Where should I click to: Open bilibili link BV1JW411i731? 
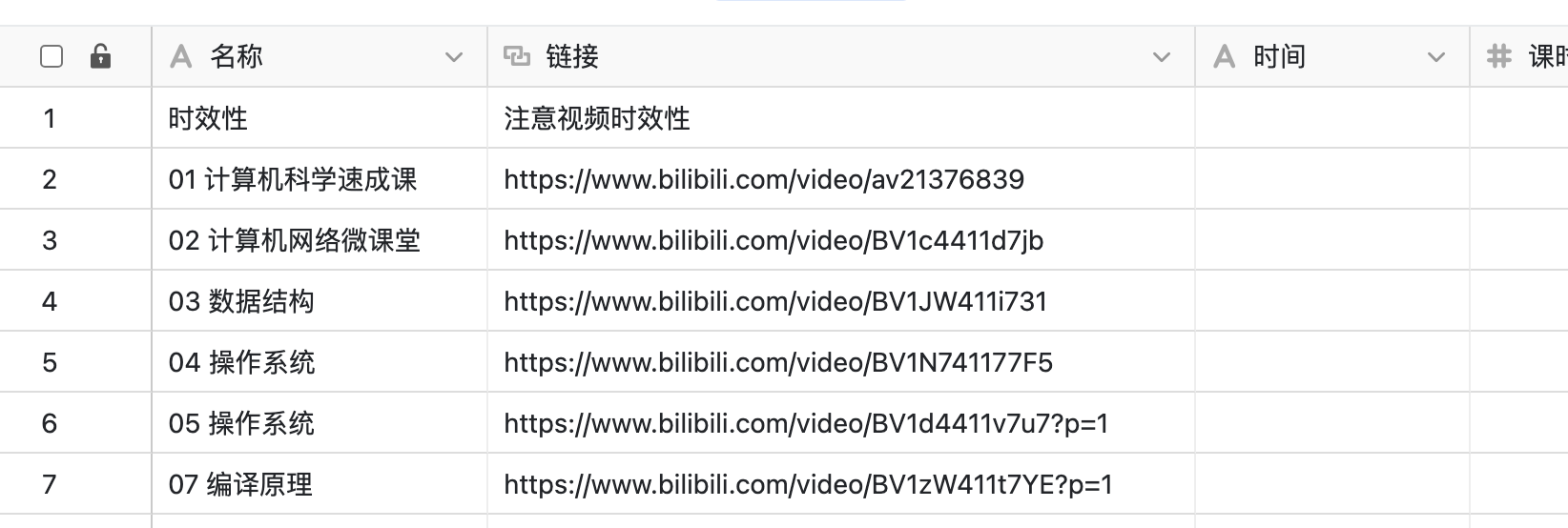click(775, 301)
